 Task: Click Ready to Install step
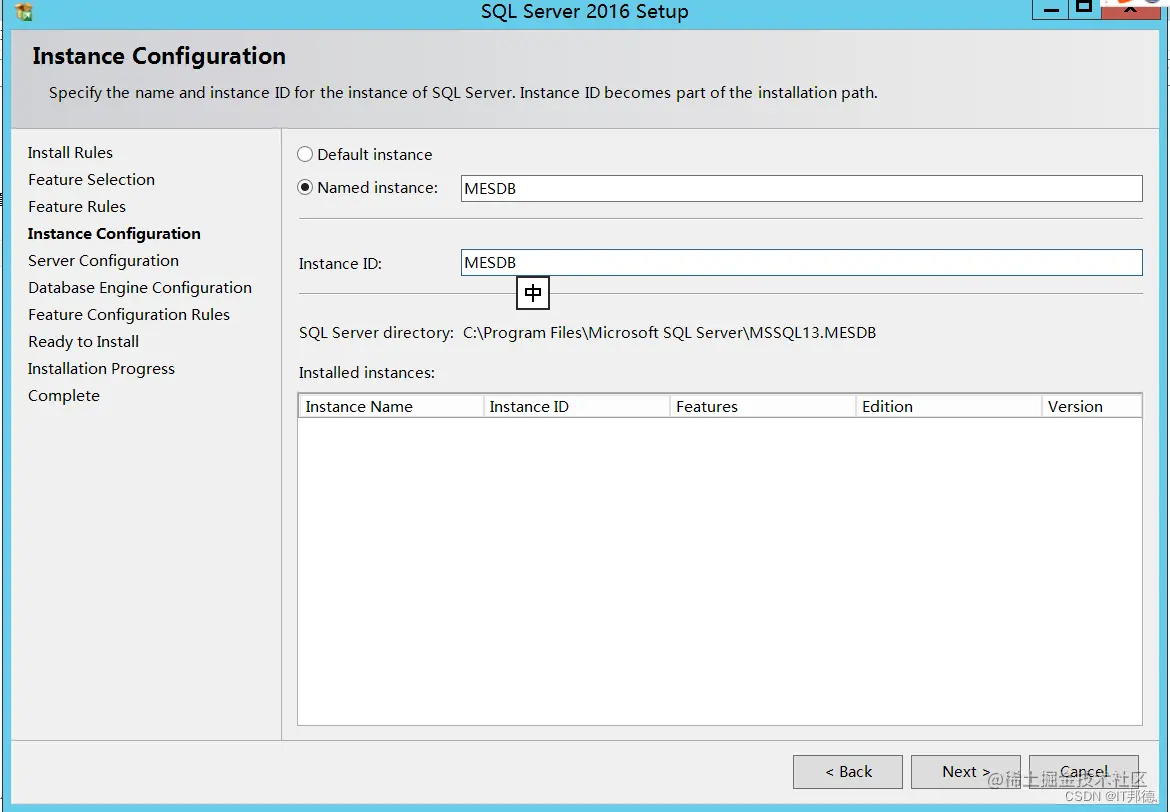[83, 341]
